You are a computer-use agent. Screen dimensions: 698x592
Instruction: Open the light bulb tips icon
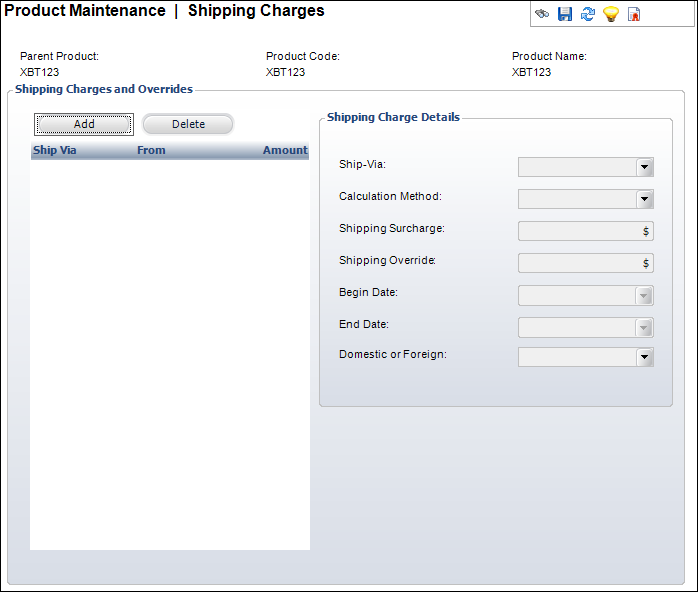coord(611,14)
